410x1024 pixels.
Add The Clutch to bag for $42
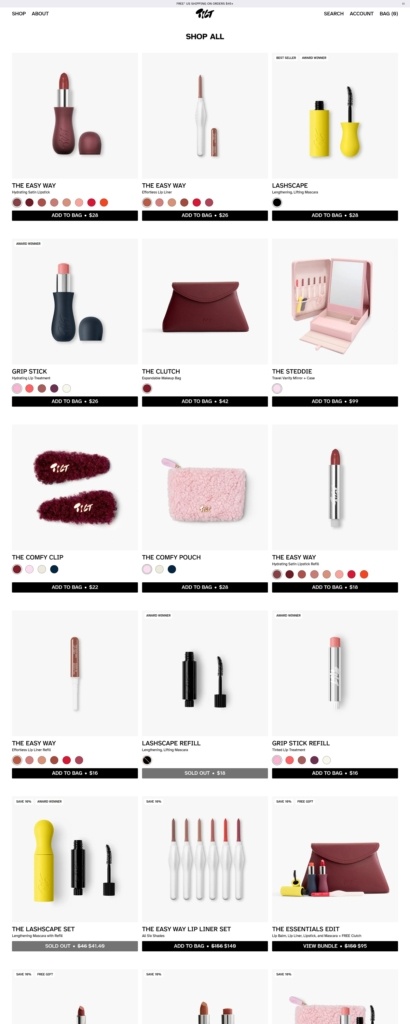point(204,402)
